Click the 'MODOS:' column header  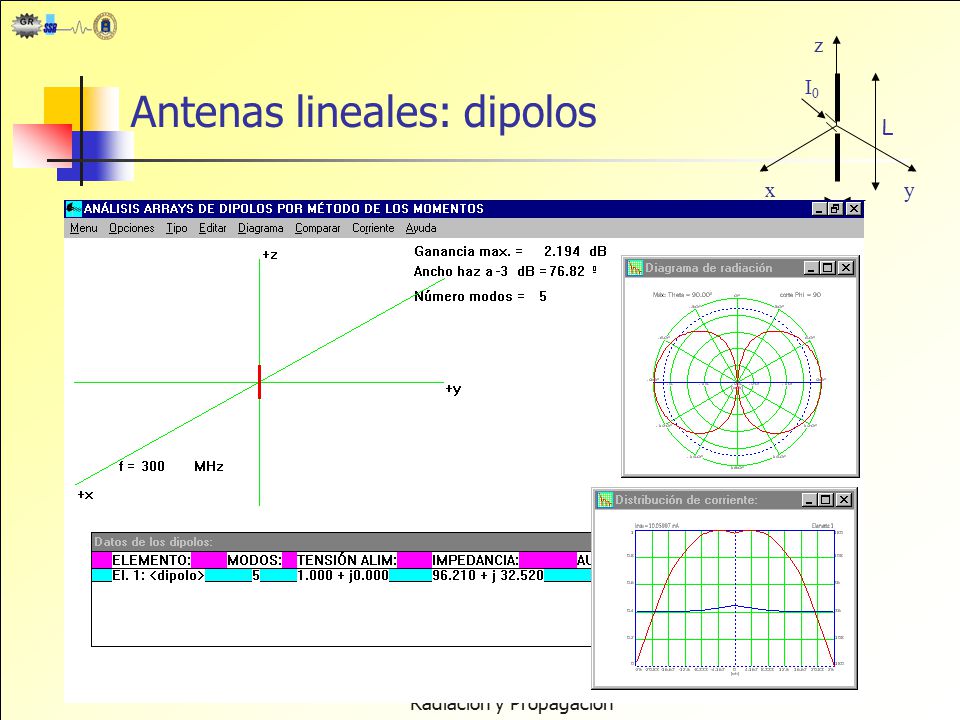tap(255, 560)
